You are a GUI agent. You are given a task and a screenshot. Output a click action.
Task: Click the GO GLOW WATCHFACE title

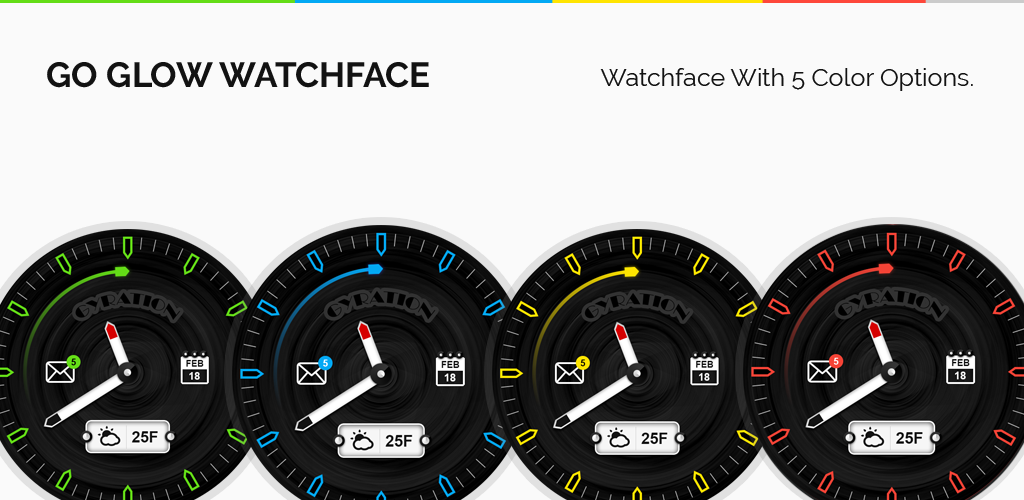tap(238, 75)
